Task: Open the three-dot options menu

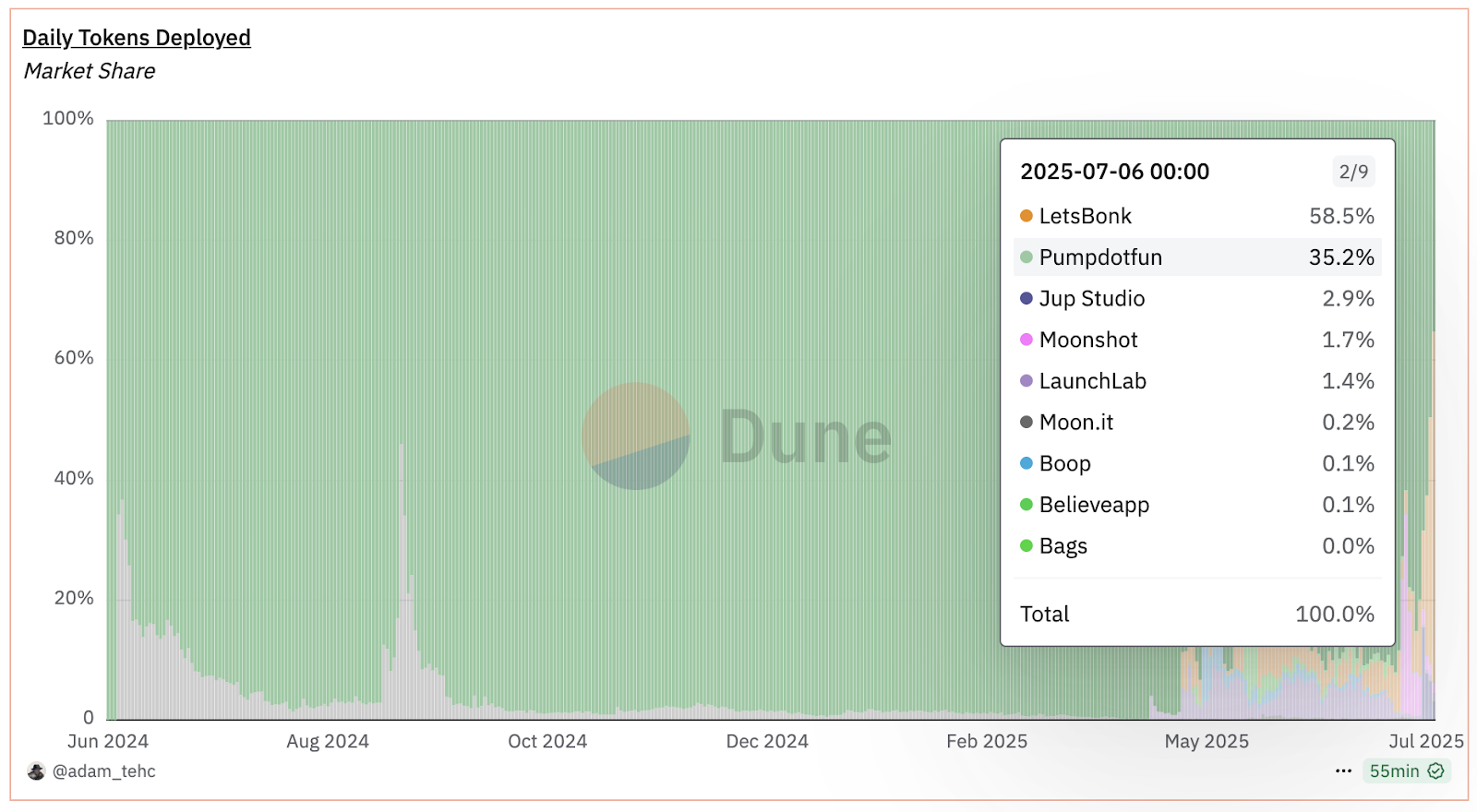Action: tap(1343, 770)
